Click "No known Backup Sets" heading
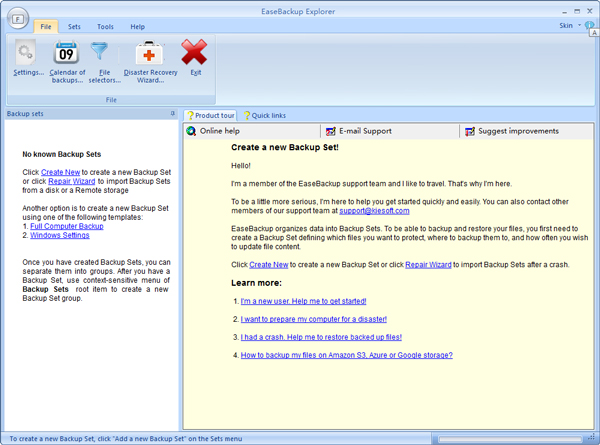 (x=62, y=154)
